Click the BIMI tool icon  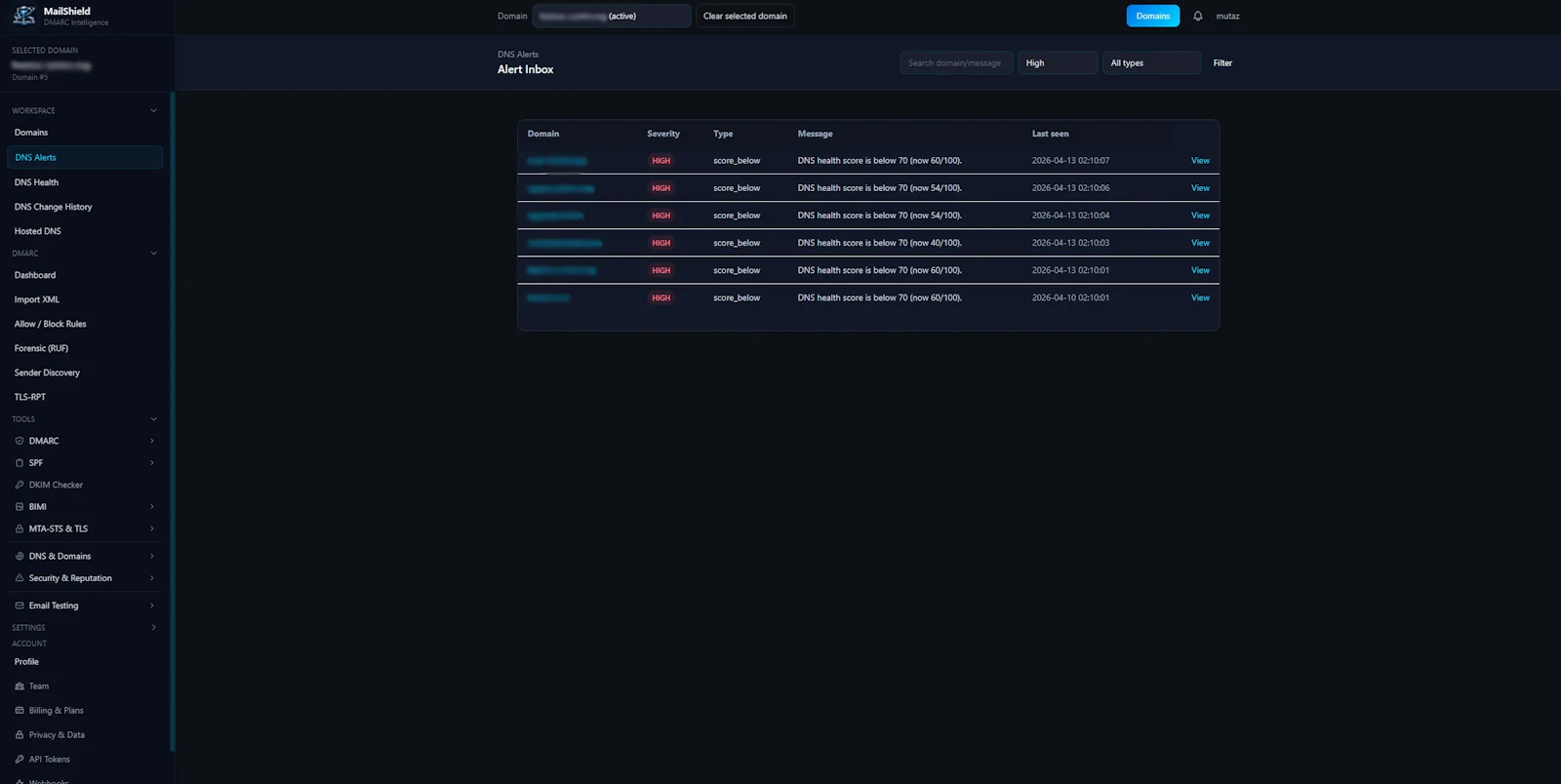pyautogui.click(x=20, y=507)
